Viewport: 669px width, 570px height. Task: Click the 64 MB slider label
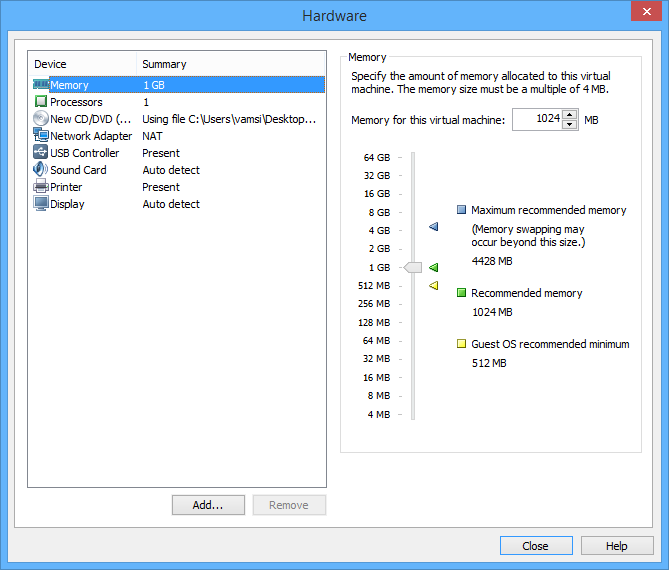(x=376, y=340)
